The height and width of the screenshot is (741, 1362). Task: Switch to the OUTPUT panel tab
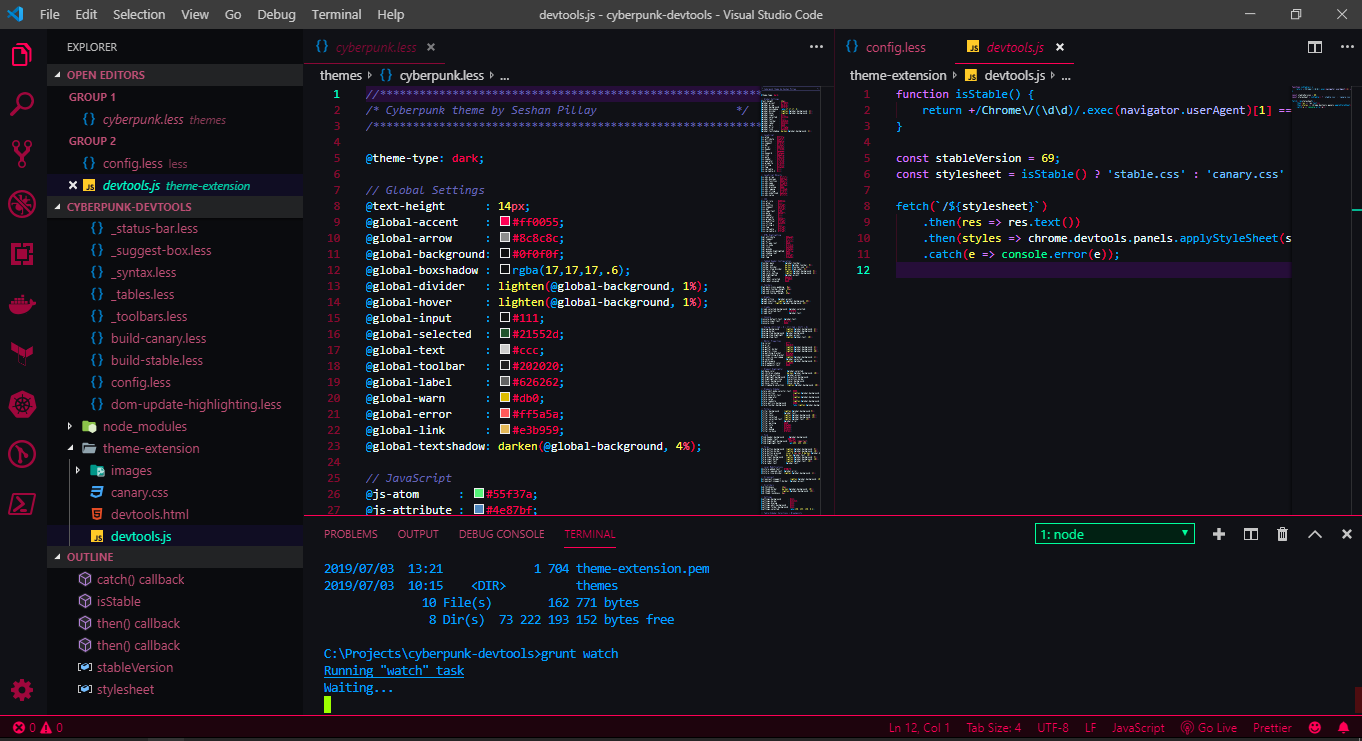[x=418, y=534]
